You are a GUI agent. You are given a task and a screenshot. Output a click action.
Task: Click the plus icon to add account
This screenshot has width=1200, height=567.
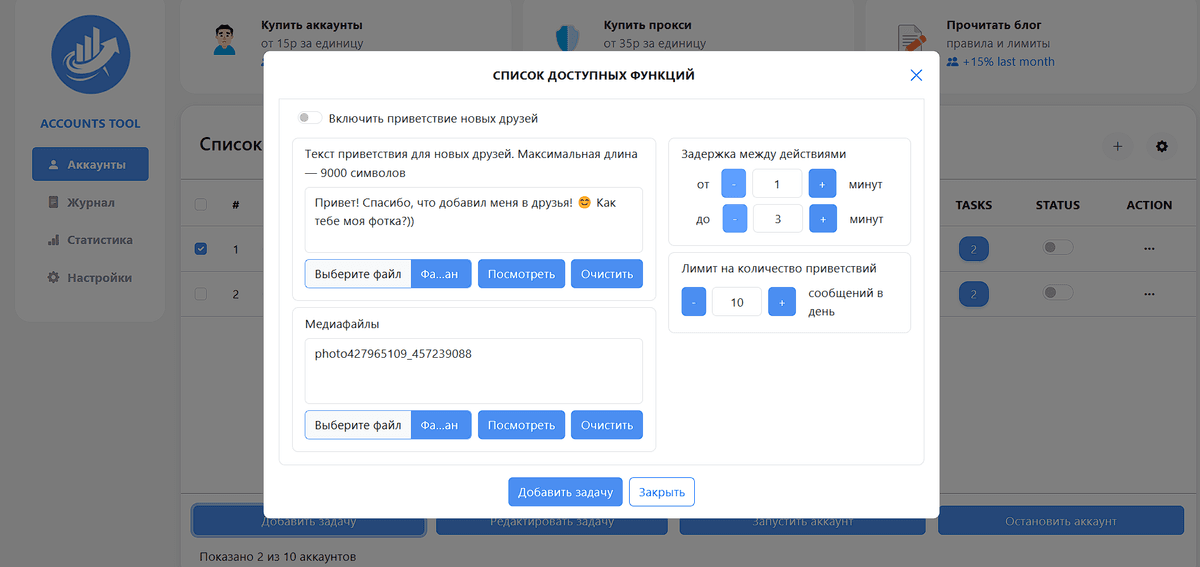tap(1117, 147)
